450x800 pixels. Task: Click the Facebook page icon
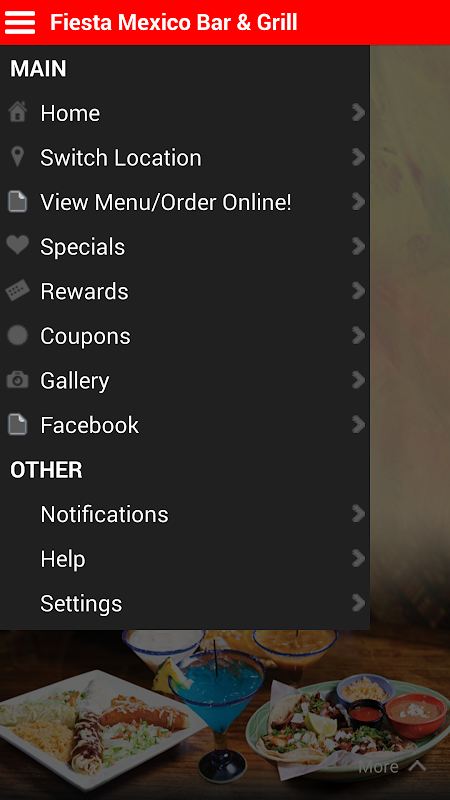point(17,424)
